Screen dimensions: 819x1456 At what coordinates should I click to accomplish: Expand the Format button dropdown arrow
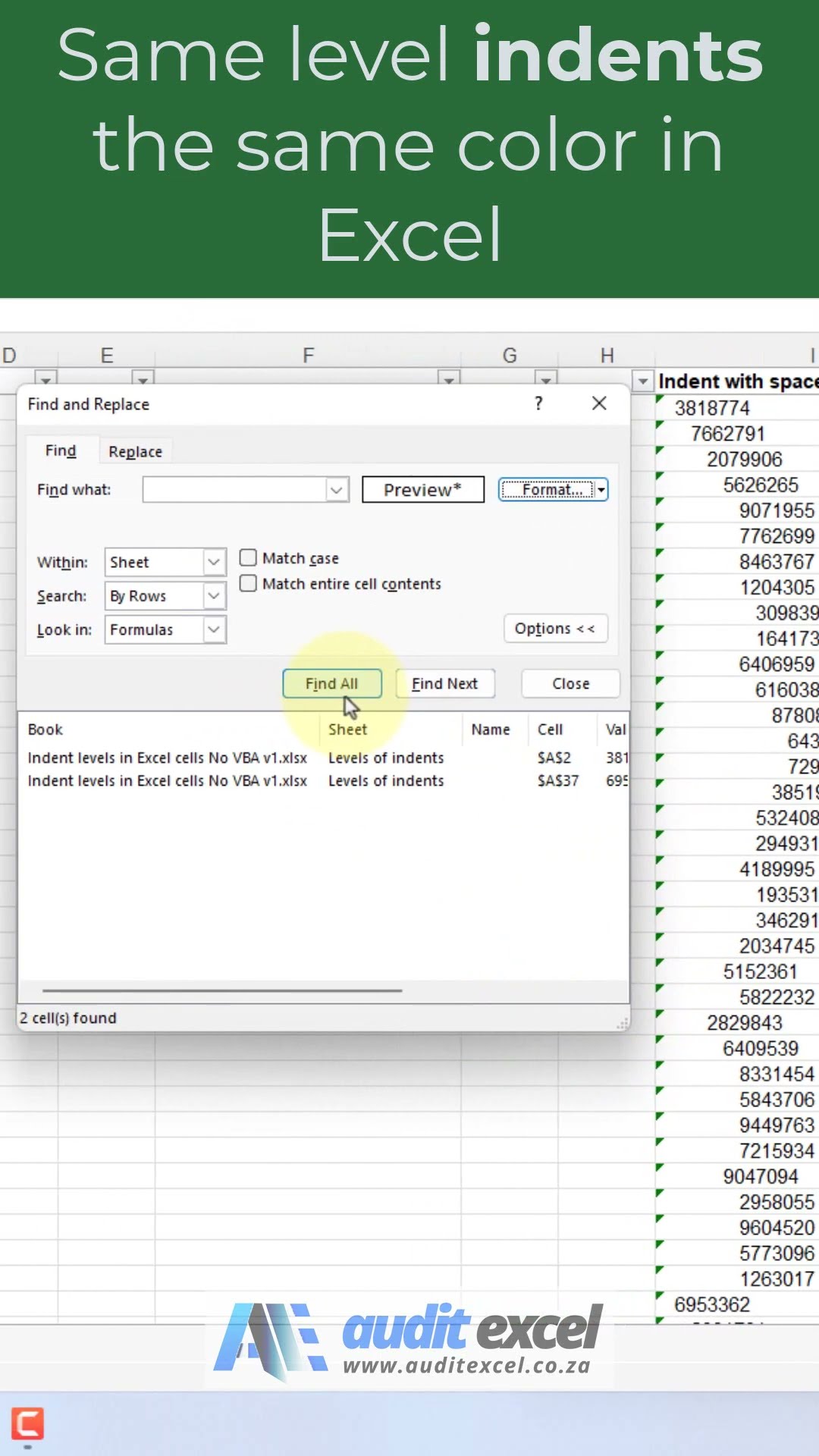click(x=602, y=490)
